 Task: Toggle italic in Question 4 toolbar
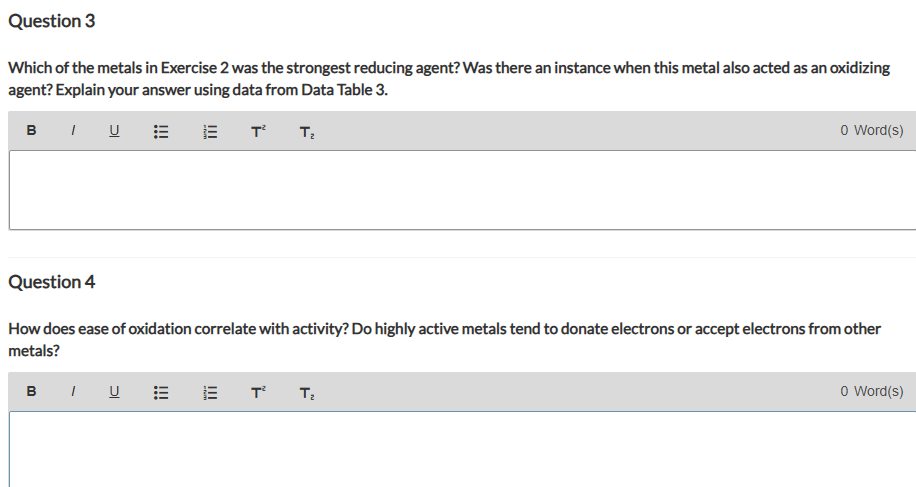click(x=72, y=391)
